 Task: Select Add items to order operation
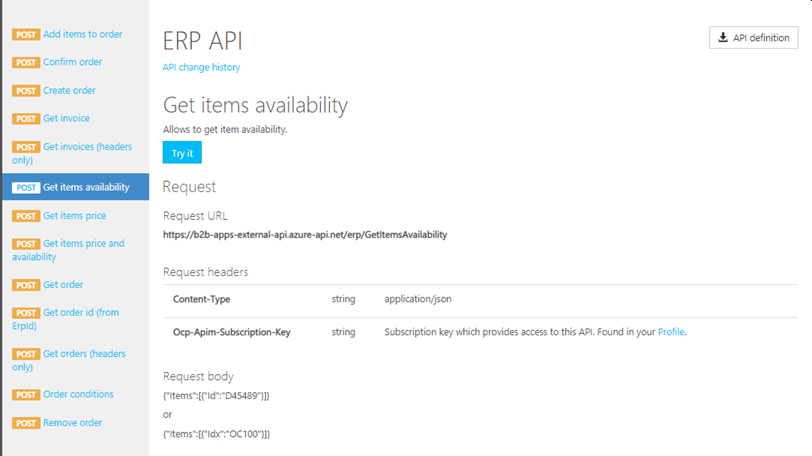[82, 34]
